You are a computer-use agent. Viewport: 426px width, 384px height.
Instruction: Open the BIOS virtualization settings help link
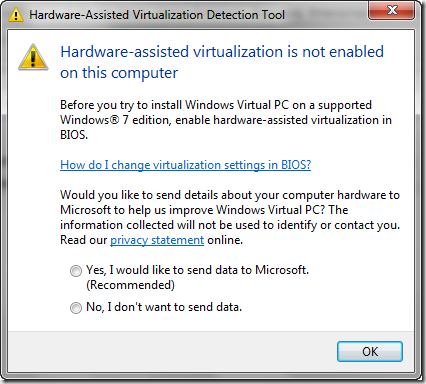pos(185,165)
